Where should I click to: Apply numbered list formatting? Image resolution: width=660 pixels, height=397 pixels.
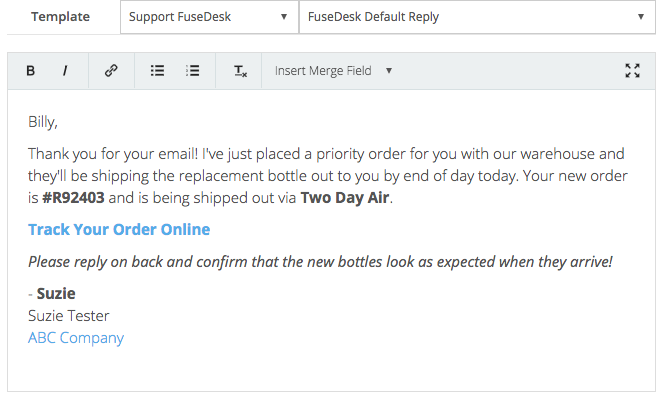[192, 70]
